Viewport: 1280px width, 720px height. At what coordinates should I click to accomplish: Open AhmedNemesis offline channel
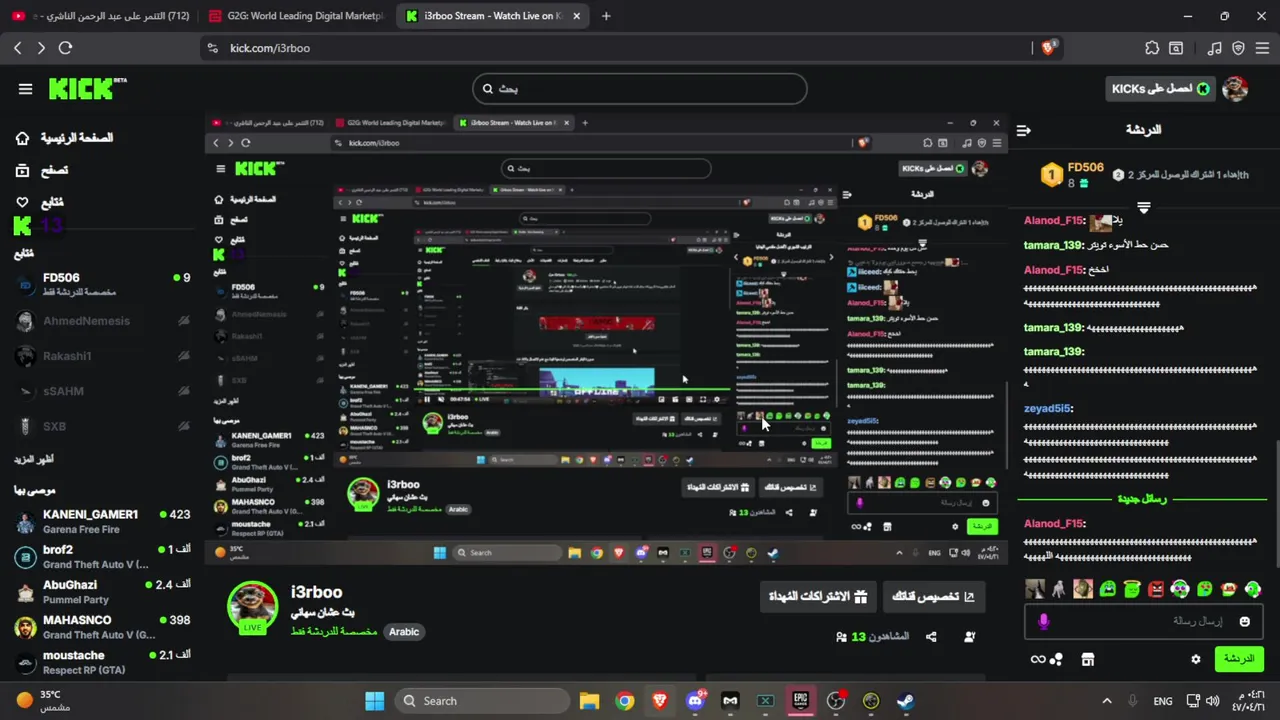(102, 321)
